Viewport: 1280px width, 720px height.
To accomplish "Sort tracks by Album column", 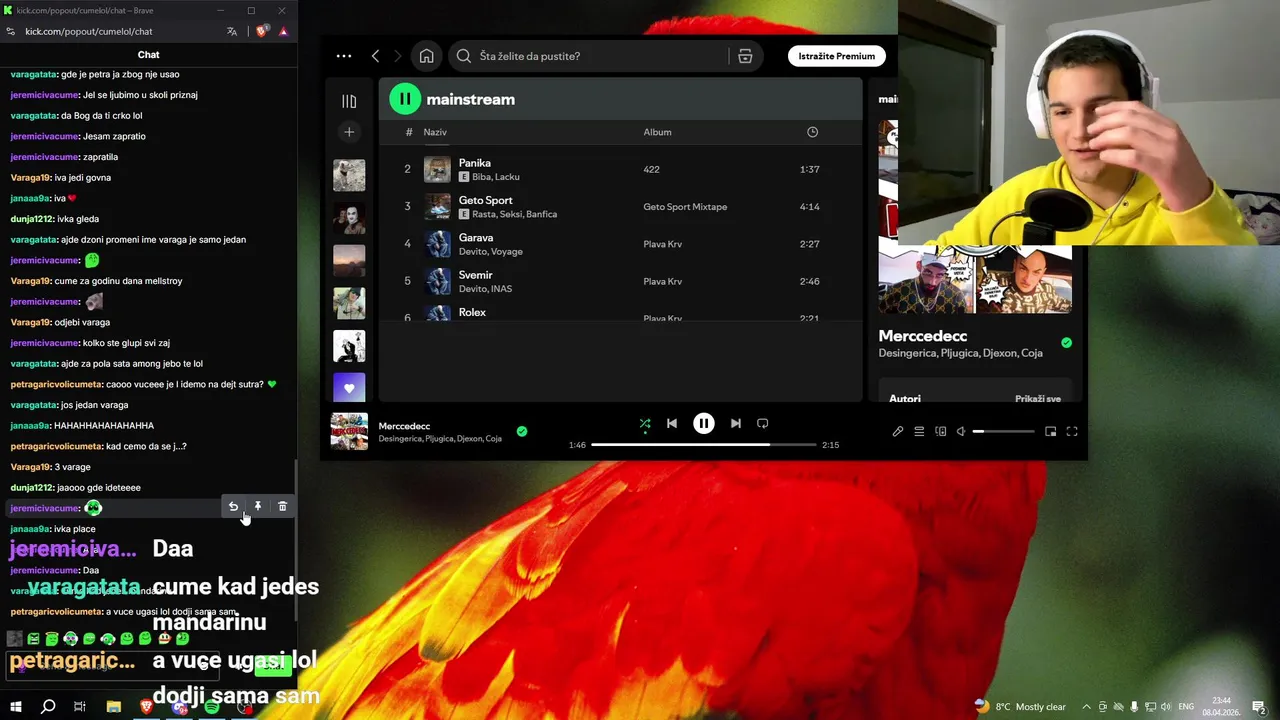I will (657, 132).
